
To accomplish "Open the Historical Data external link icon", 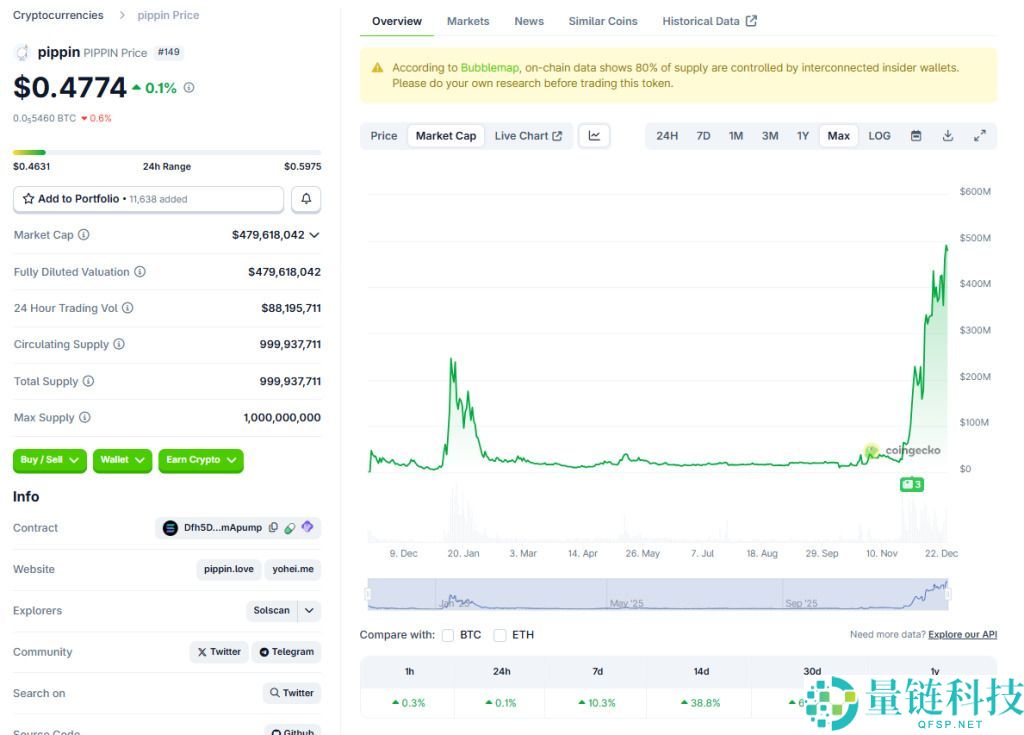I will tap(752, 21).
